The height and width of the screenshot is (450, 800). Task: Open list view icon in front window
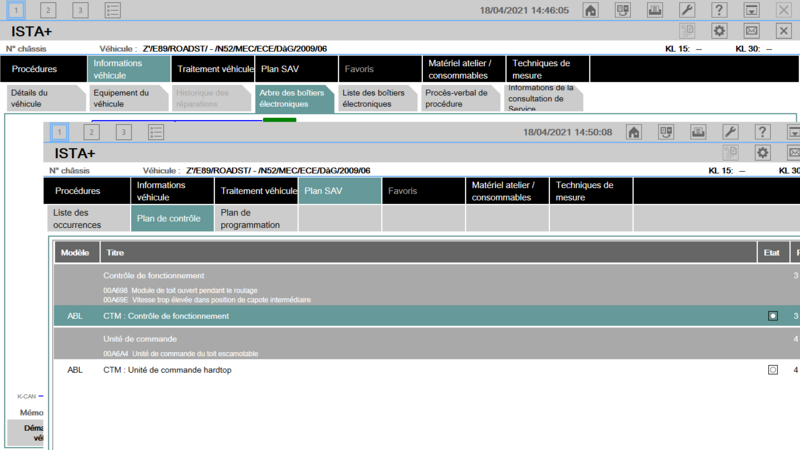tap(156, 132)
